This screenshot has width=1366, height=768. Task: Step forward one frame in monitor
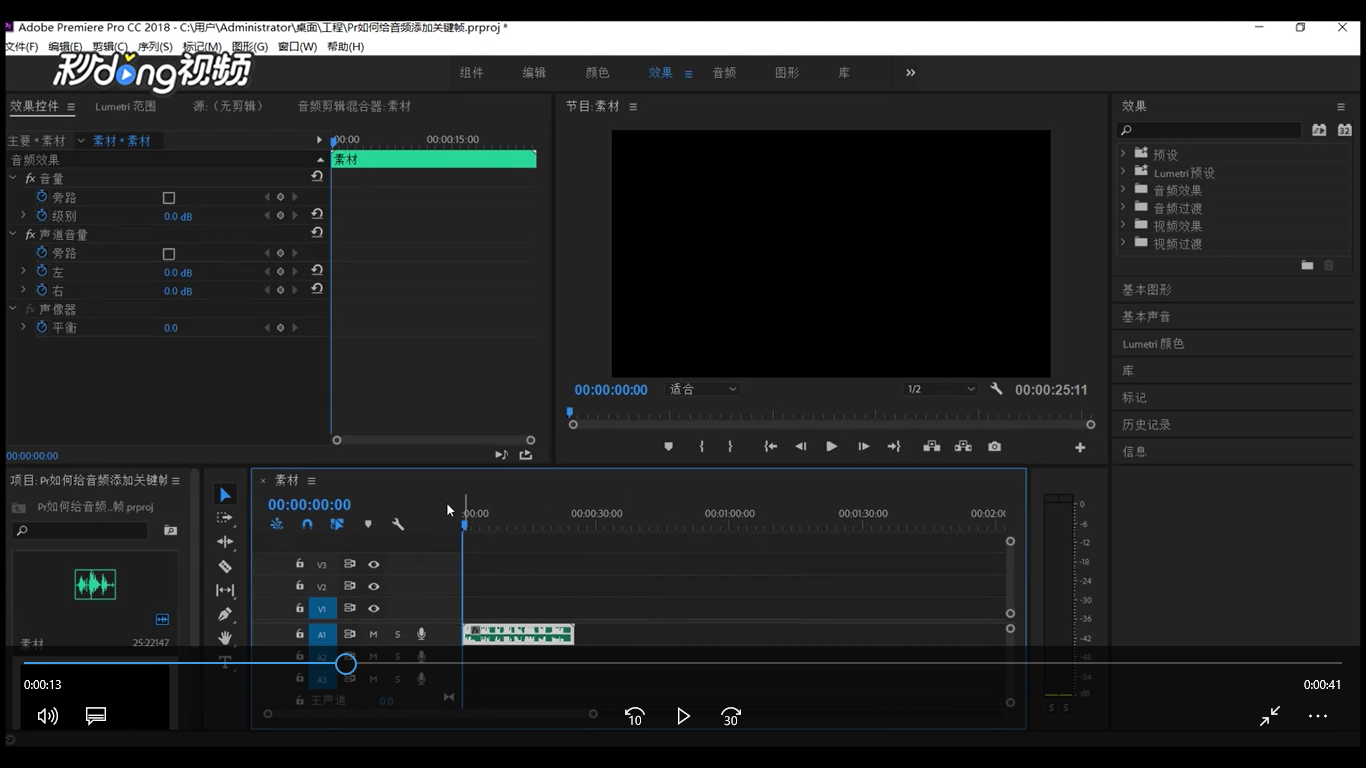(863, 447)
